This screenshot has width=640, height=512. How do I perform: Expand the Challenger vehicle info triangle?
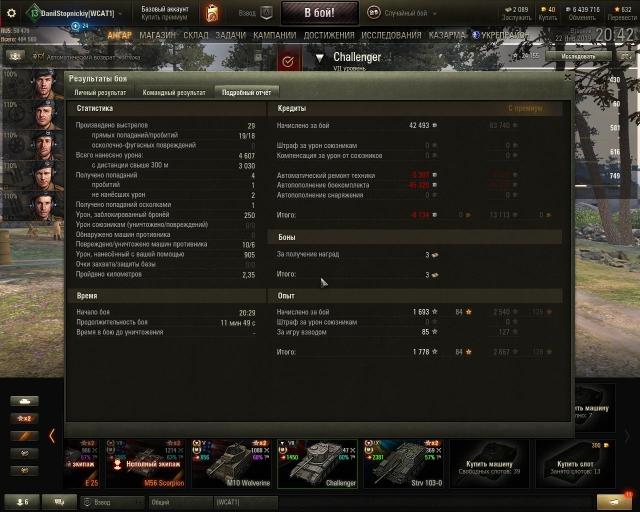[320, 59]
